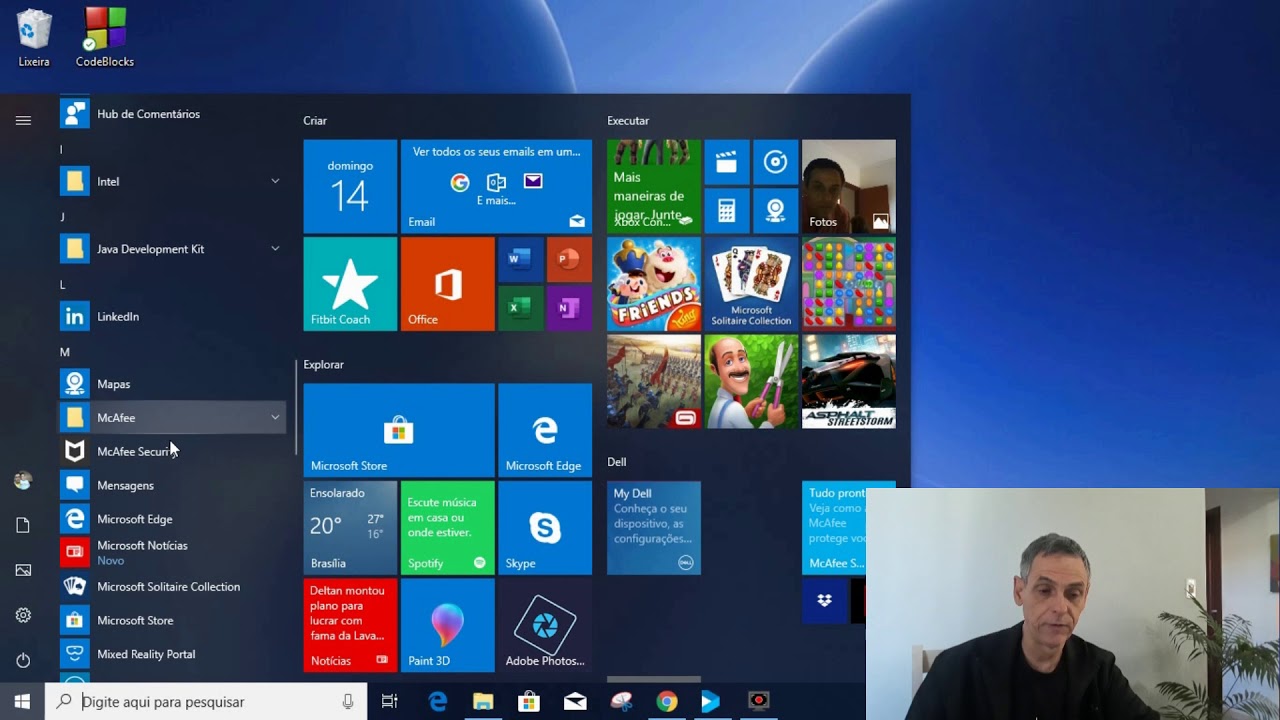Expand the Java Development Kit folder
The image size is (1280, 720).
point(172,249)
